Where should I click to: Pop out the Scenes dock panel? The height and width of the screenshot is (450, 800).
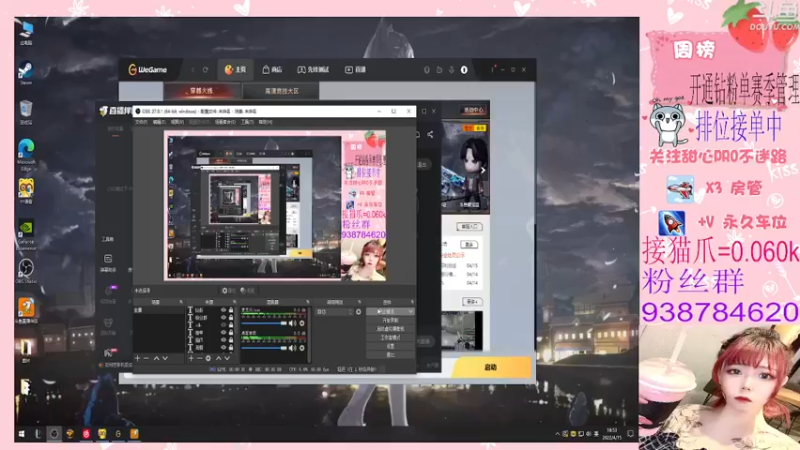pyautogui.click(x=181, y=302)
